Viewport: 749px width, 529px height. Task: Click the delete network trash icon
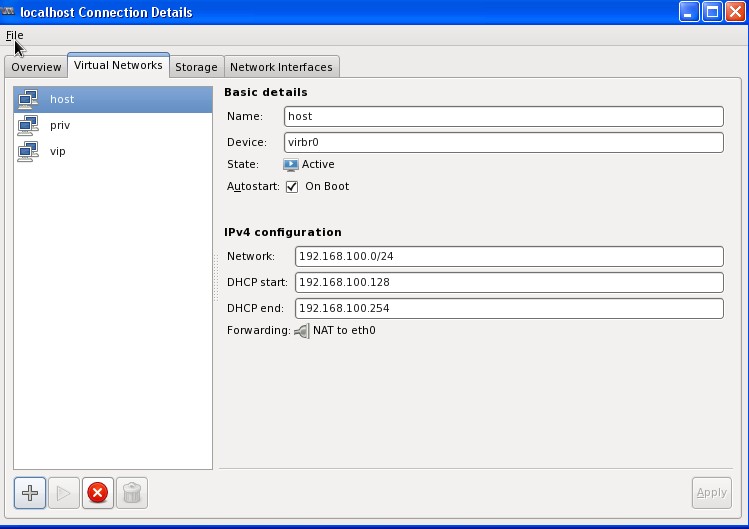tap(131, 492)
